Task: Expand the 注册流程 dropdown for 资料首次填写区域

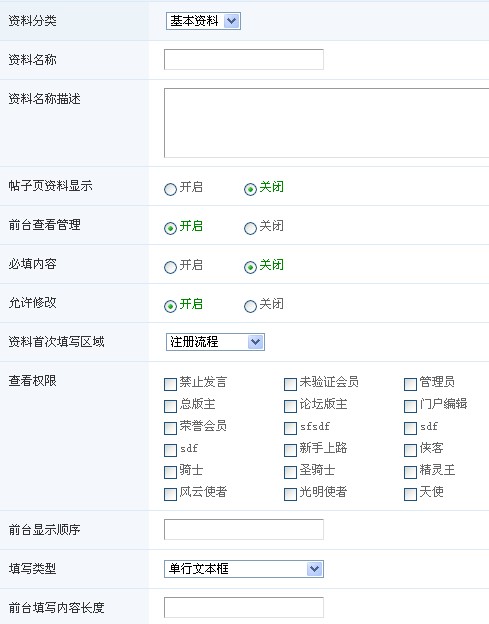Action: coord(215,342)
